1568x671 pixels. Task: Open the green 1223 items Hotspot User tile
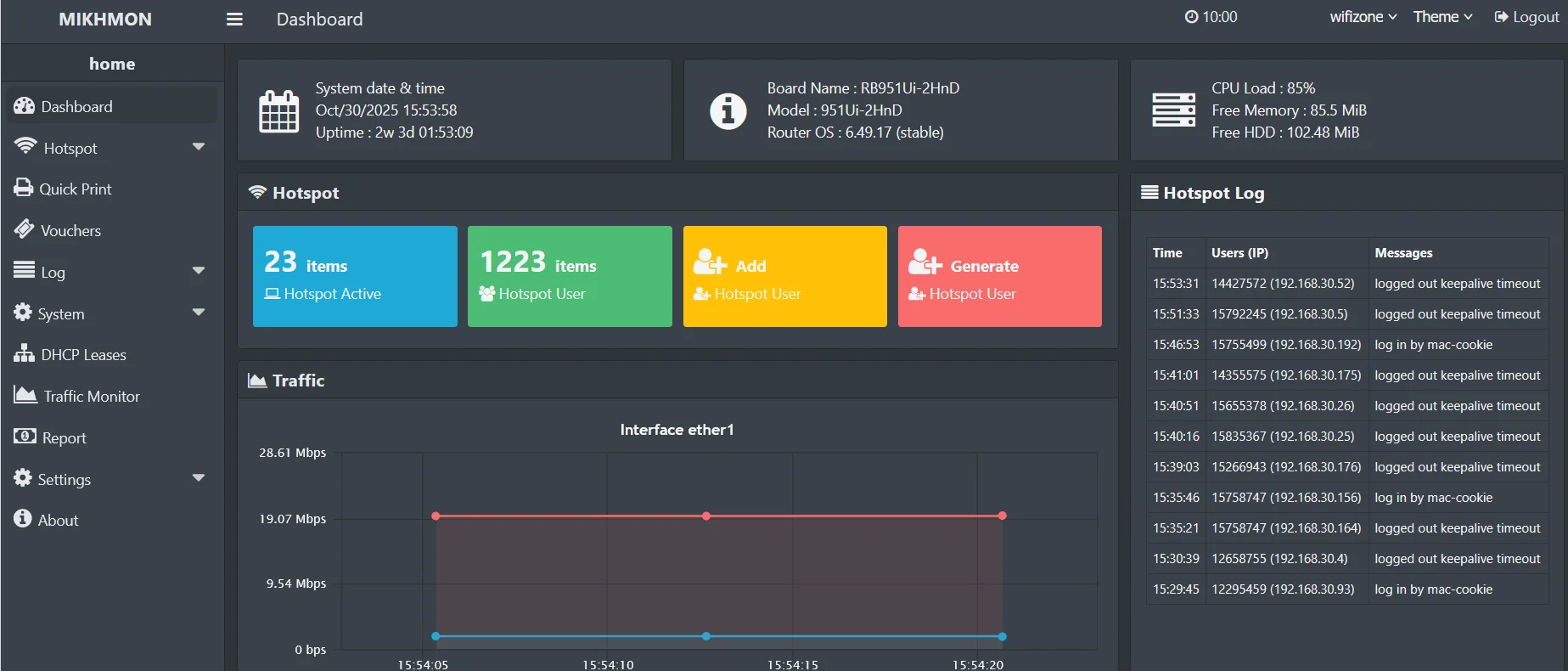pos(570,276)
